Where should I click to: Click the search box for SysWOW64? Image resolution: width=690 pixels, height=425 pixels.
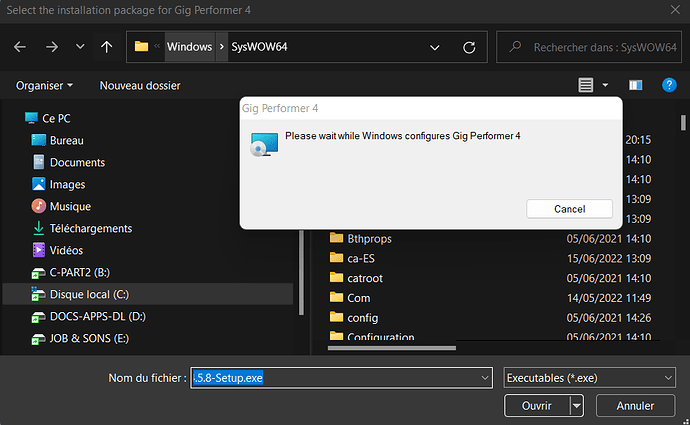[x=589, y=47]
